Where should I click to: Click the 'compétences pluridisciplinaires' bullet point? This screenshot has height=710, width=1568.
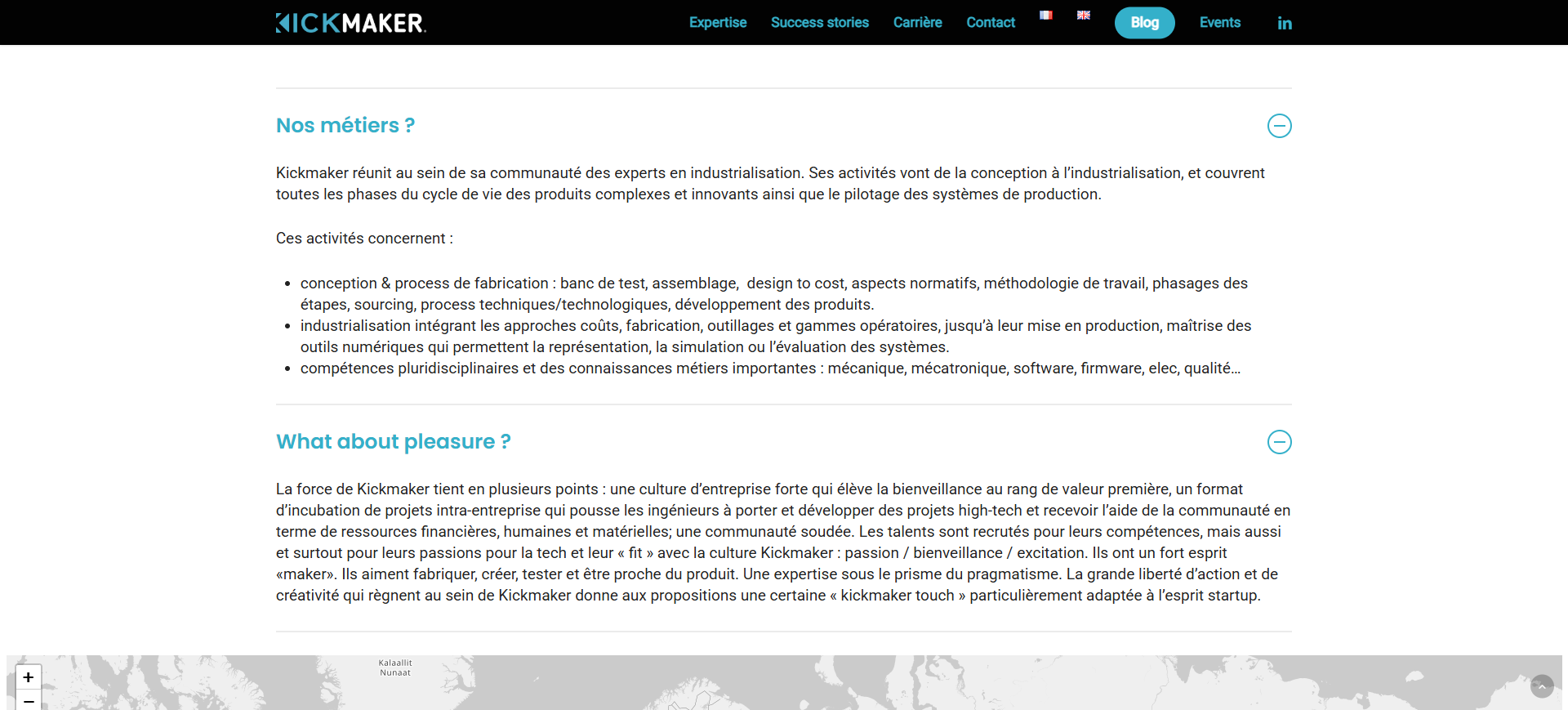[769, 368]
